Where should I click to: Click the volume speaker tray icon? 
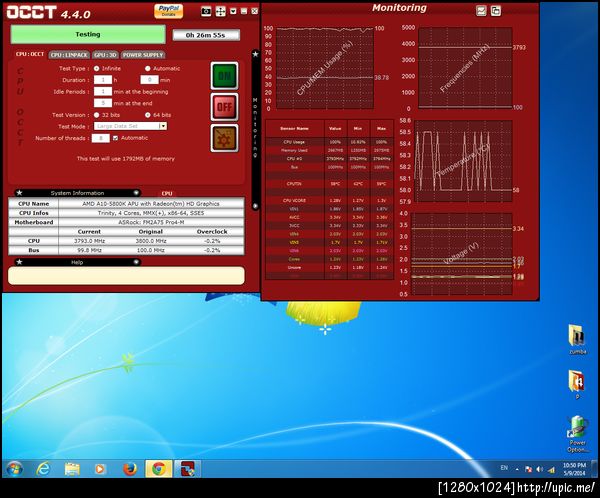coord(540,469)
